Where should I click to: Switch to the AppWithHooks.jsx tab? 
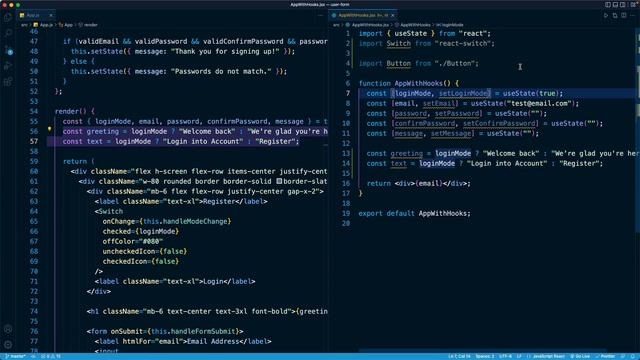click(362, 15)
